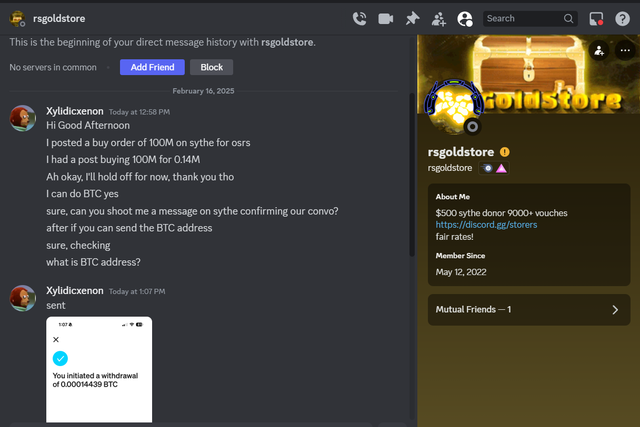Click the search magnifier icon
The height and width of the screenshot is (427, 640).
pyautogui.click(x=568, y=19)
